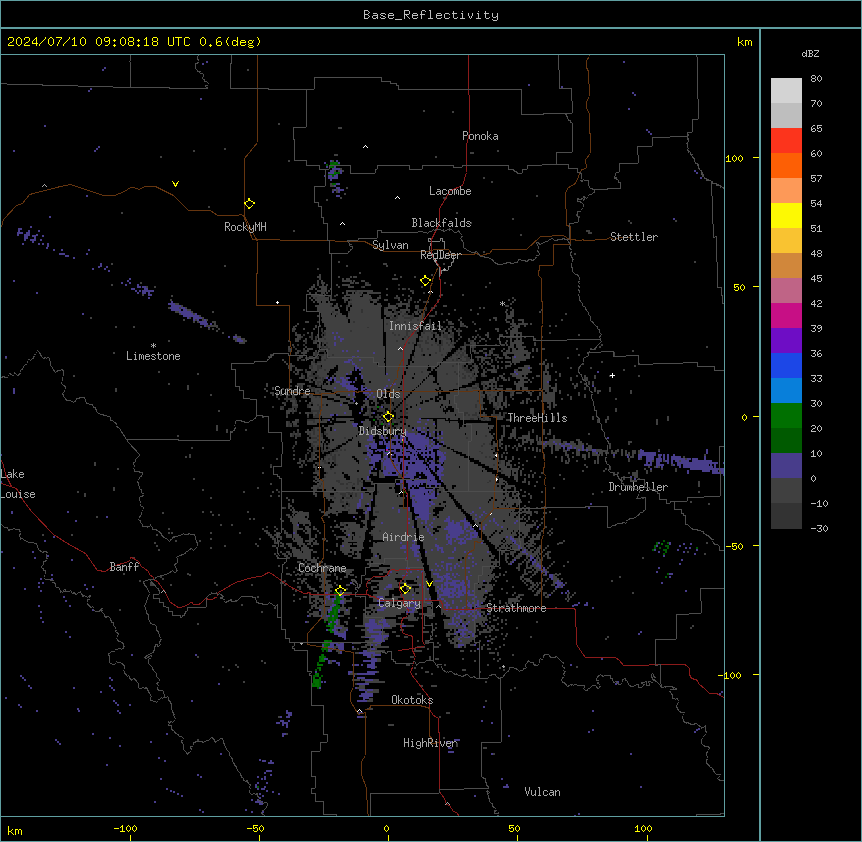Click the km unit label at top right
This screenshot has width=862, height=842.
point(744,42)
